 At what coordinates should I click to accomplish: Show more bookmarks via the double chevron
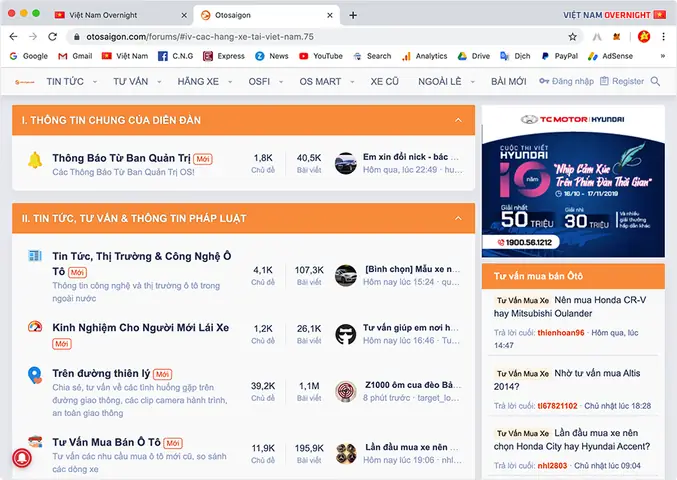tap(663, 56)
